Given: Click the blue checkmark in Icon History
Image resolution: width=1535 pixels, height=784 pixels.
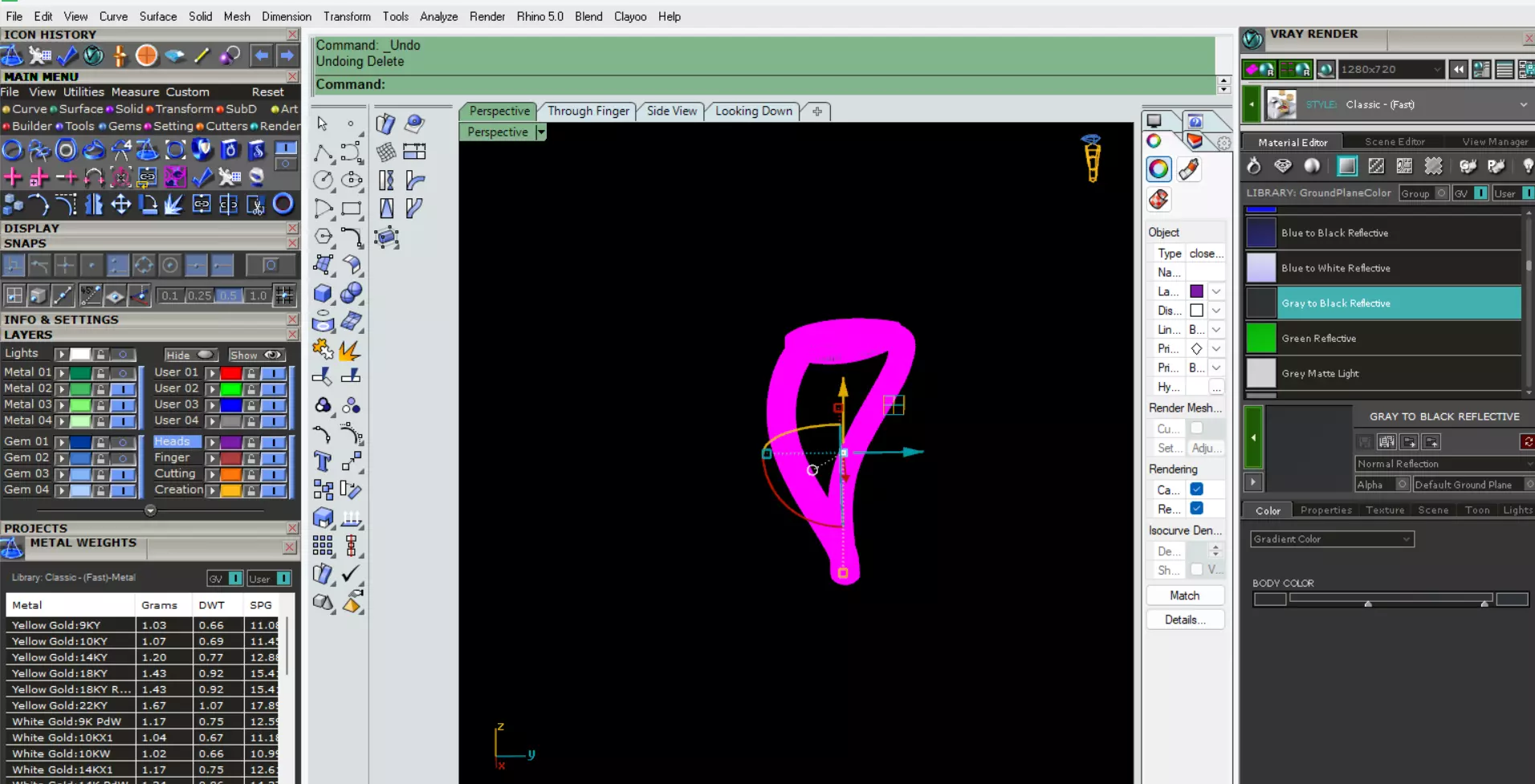Looking at the screenshot, I should point(67,55).
